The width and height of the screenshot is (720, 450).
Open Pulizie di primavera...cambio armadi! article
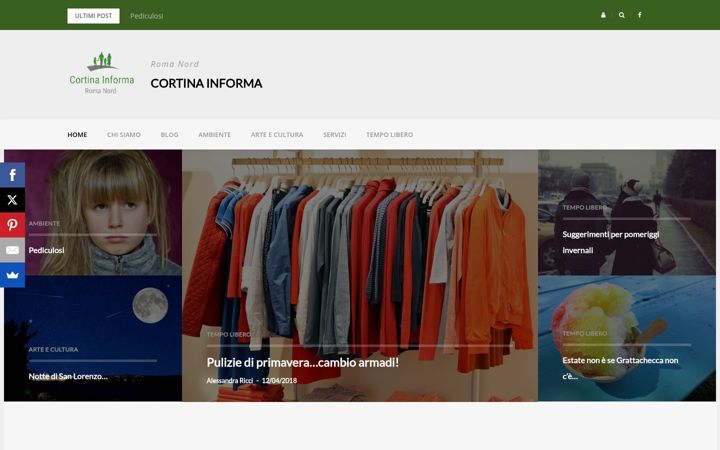[303, 362]
